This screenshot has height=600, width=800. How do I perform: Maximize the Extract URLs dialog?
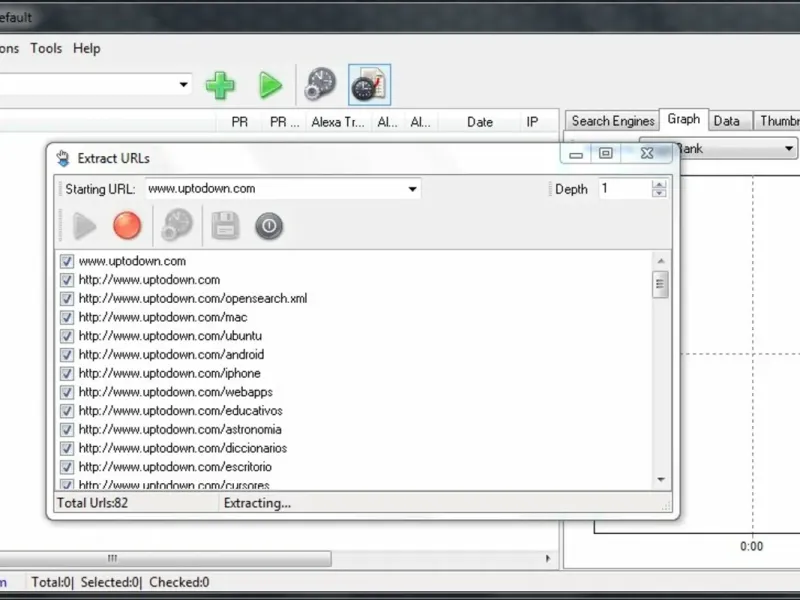(x=606, y=153)
